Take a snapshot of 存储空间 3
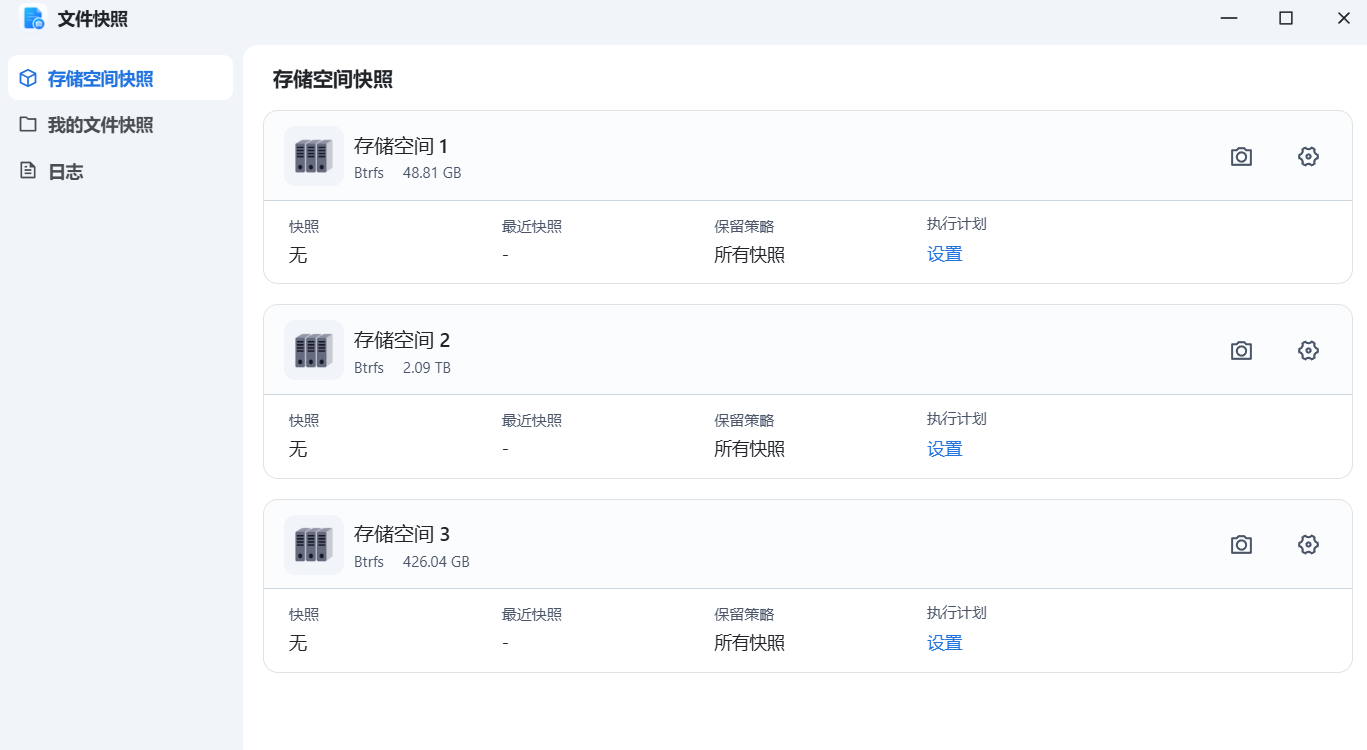Viewport: 1367px width, 750px height. [1241, 545]
